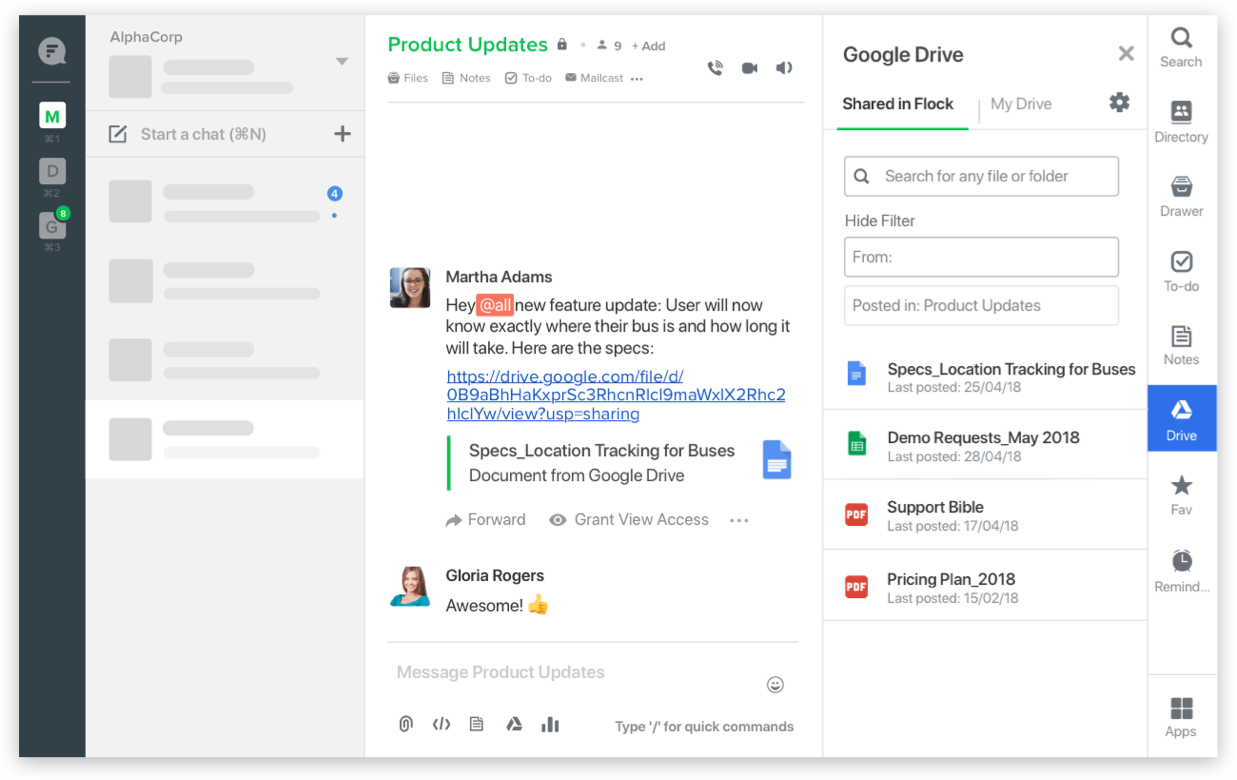1237x780 pixels.
Task: Switch to Shared in Flock tab
Action: tap(898, 104)
